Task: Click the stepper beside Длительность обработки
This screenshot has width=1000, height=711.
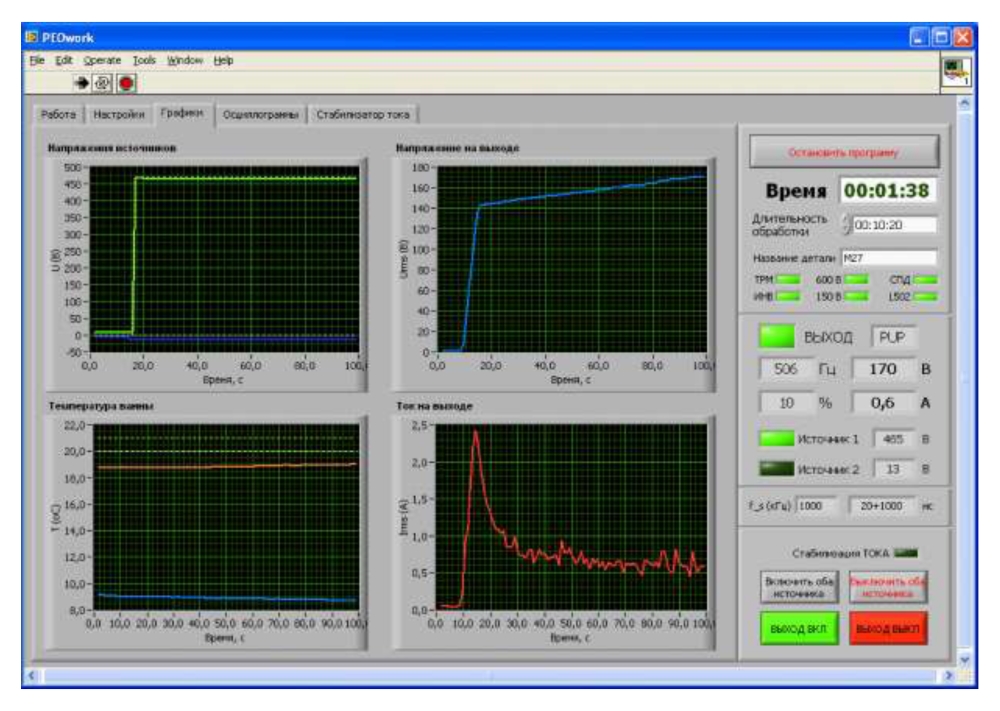Action: 846,224
